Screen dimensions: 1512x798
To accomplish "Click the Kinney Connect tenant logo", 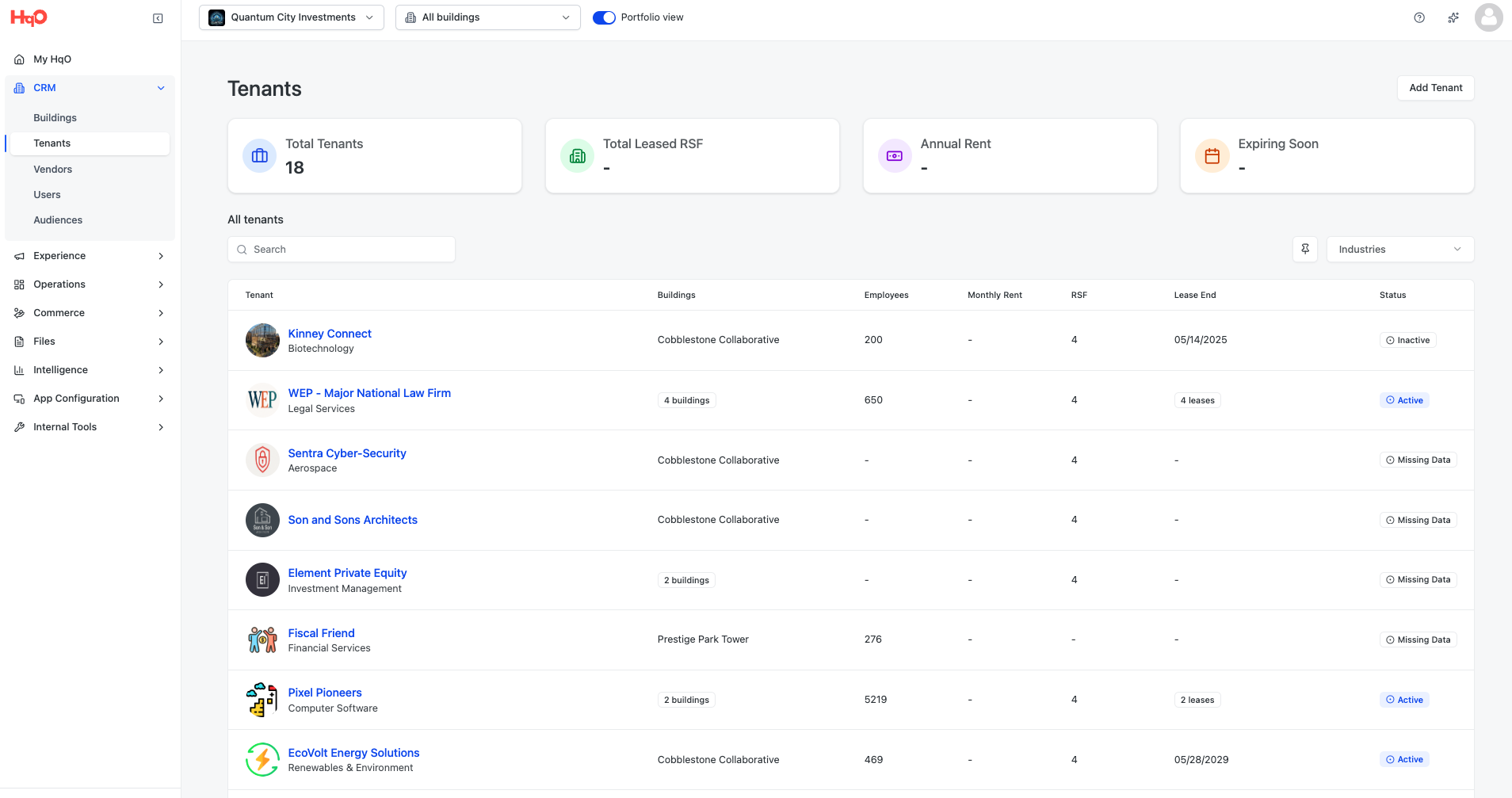I will (262, 340).
